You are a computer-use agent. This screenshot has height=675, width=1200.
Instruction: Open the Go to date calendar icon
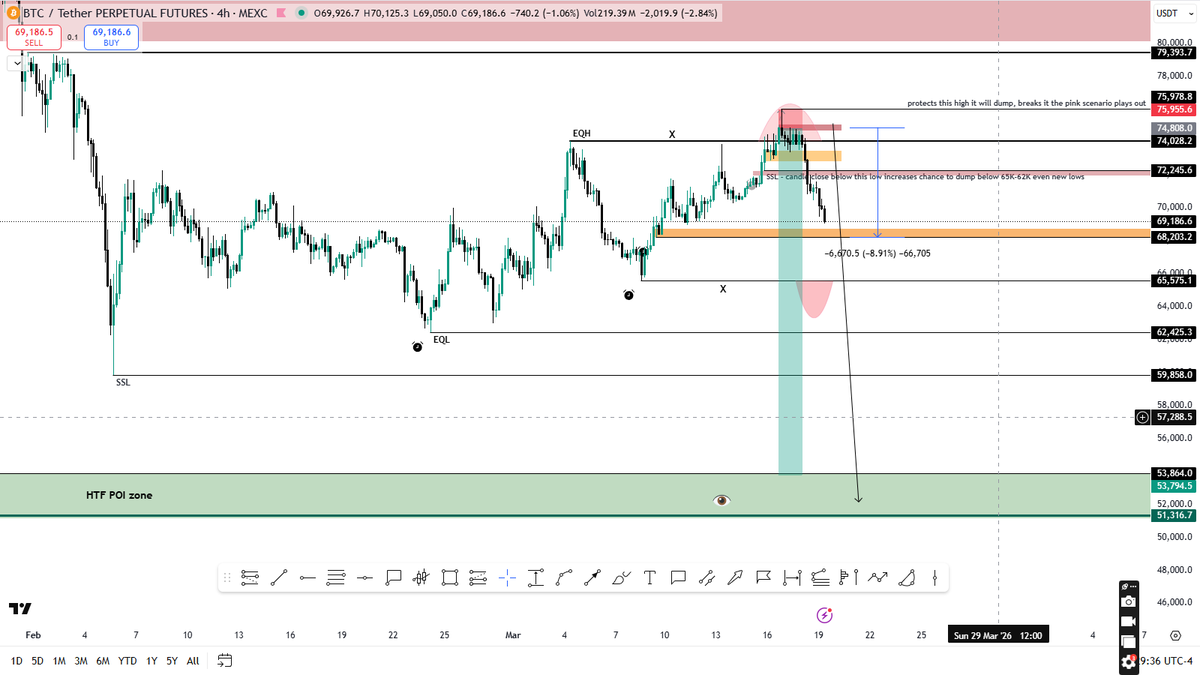click(x=224, y=661)
